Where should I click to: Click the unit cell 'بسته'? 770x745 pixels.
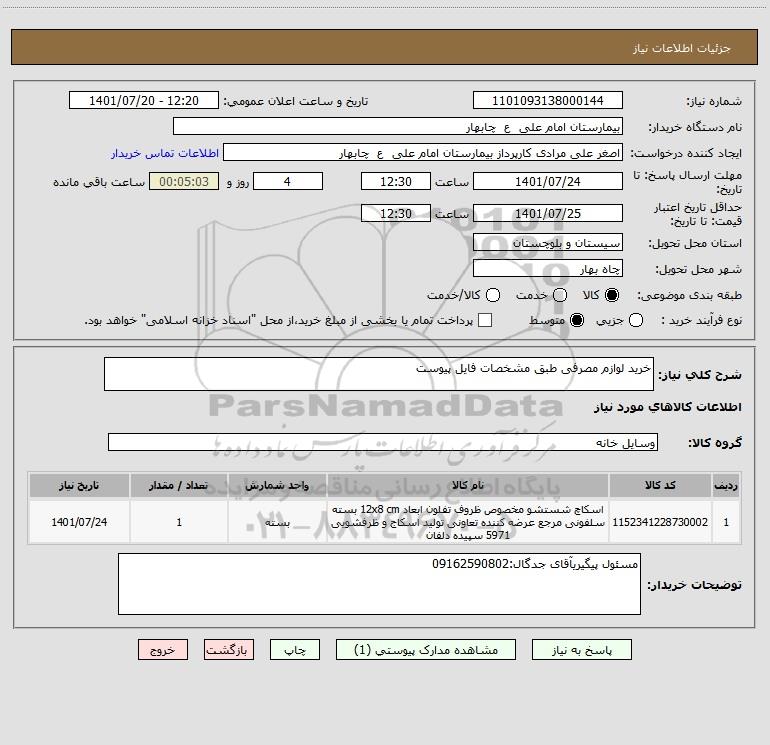pos(277,522)
